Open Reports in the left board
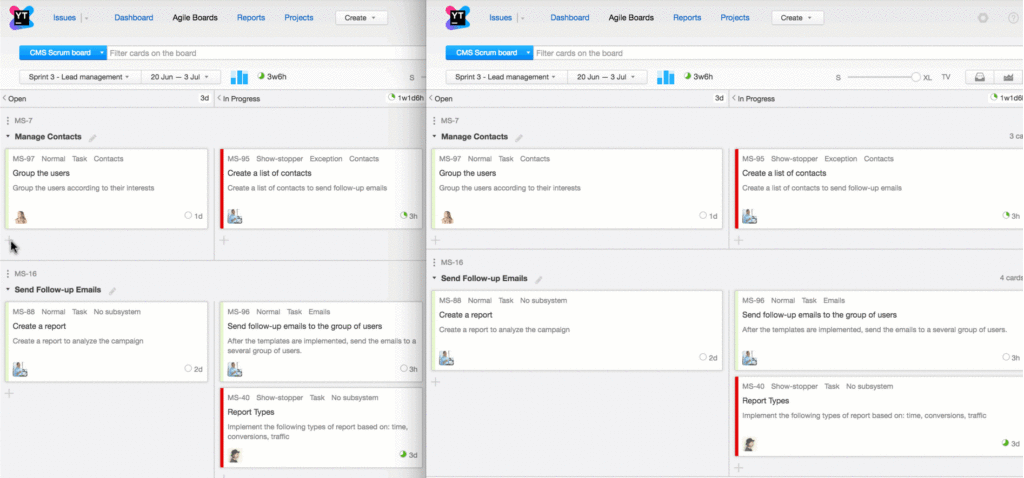 [x=251, y=18]
